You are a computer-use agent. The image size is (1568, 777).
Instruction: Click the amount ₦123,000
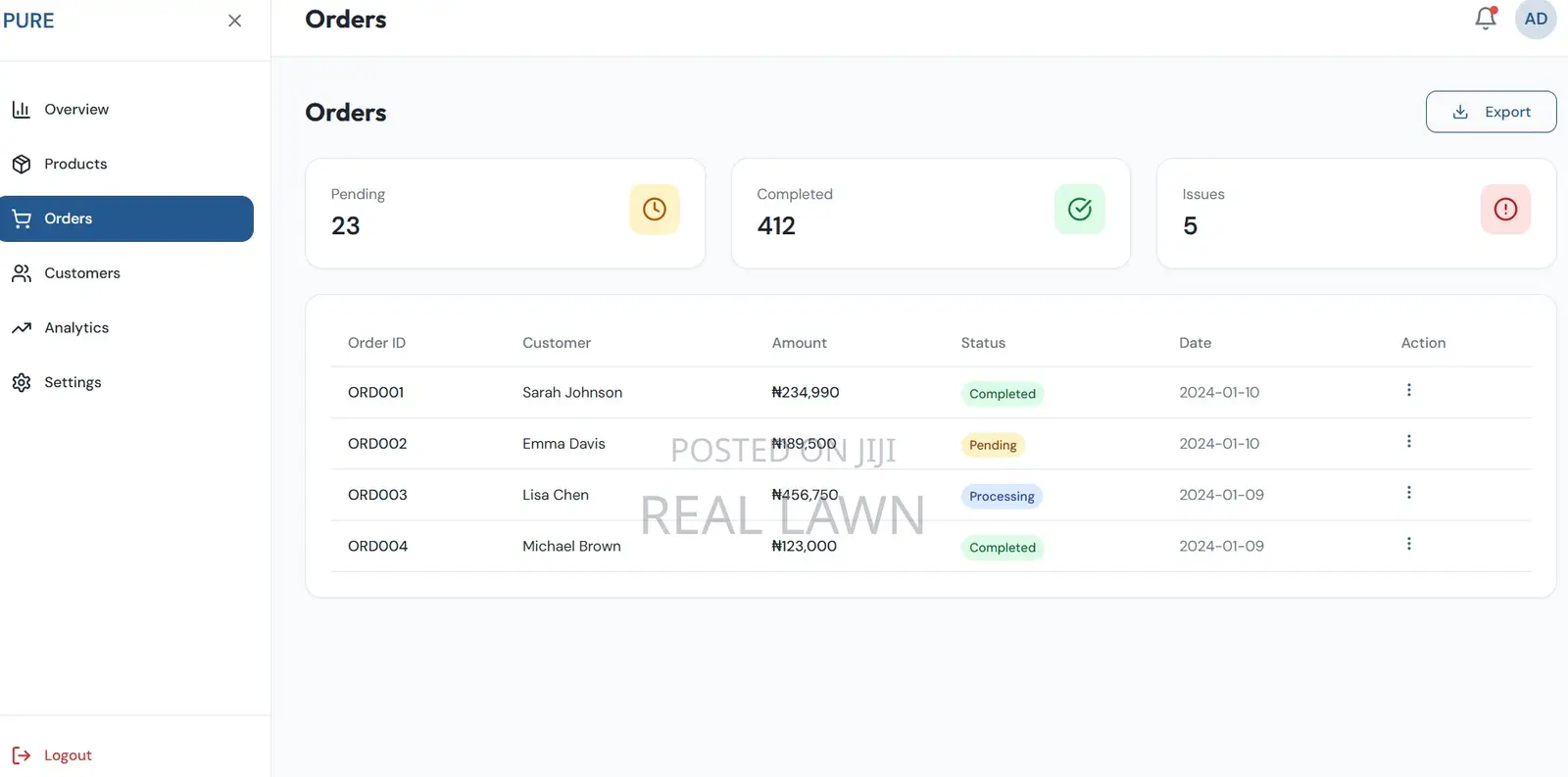click(804, 547)
